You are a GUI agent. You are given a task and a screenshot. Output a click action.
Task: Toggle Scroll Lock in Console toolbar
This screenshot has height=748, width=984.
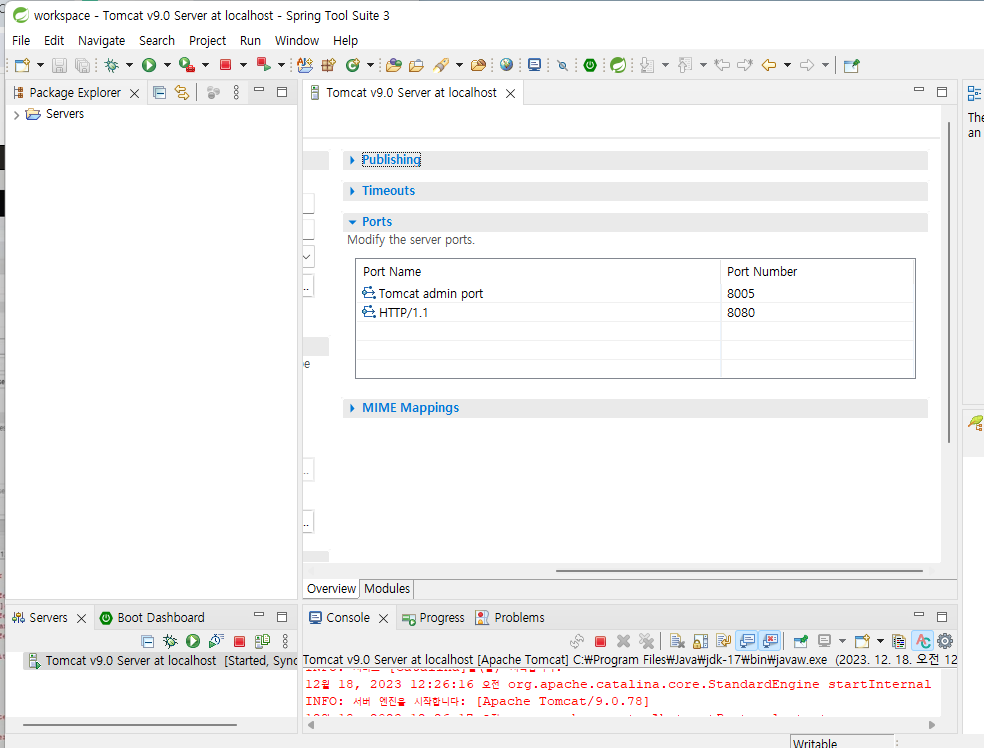pos(700,641)
